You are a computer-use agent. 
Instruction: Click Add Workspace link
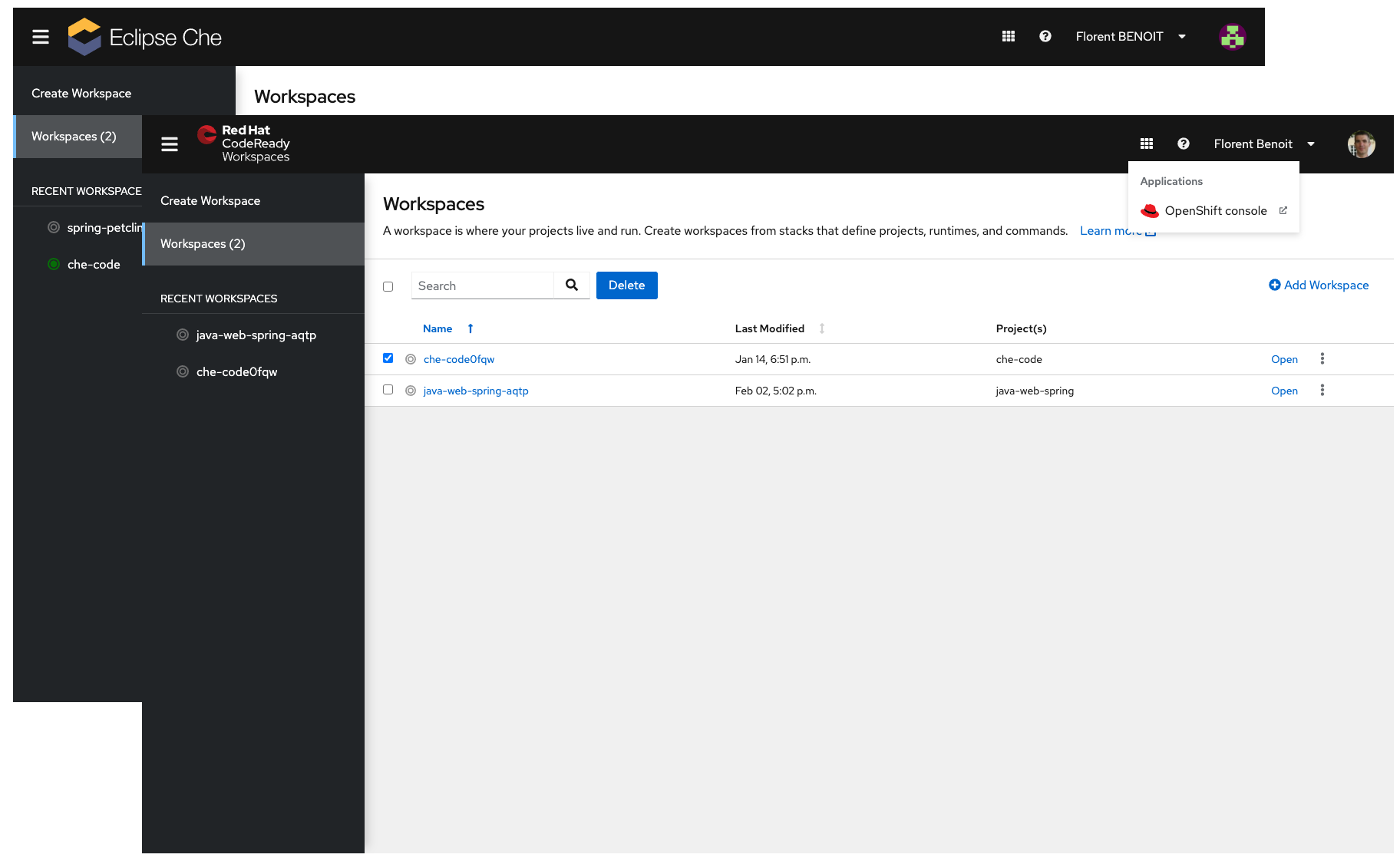click(x=1319, y=285)
